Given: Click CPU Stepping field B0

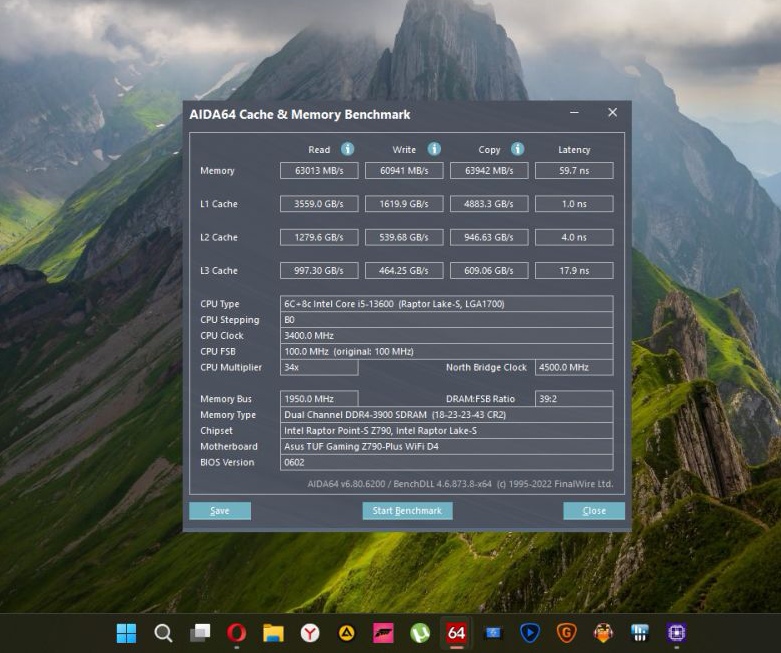Looking at the screenshot, I should pyautogui.click(x=446, y=320).
